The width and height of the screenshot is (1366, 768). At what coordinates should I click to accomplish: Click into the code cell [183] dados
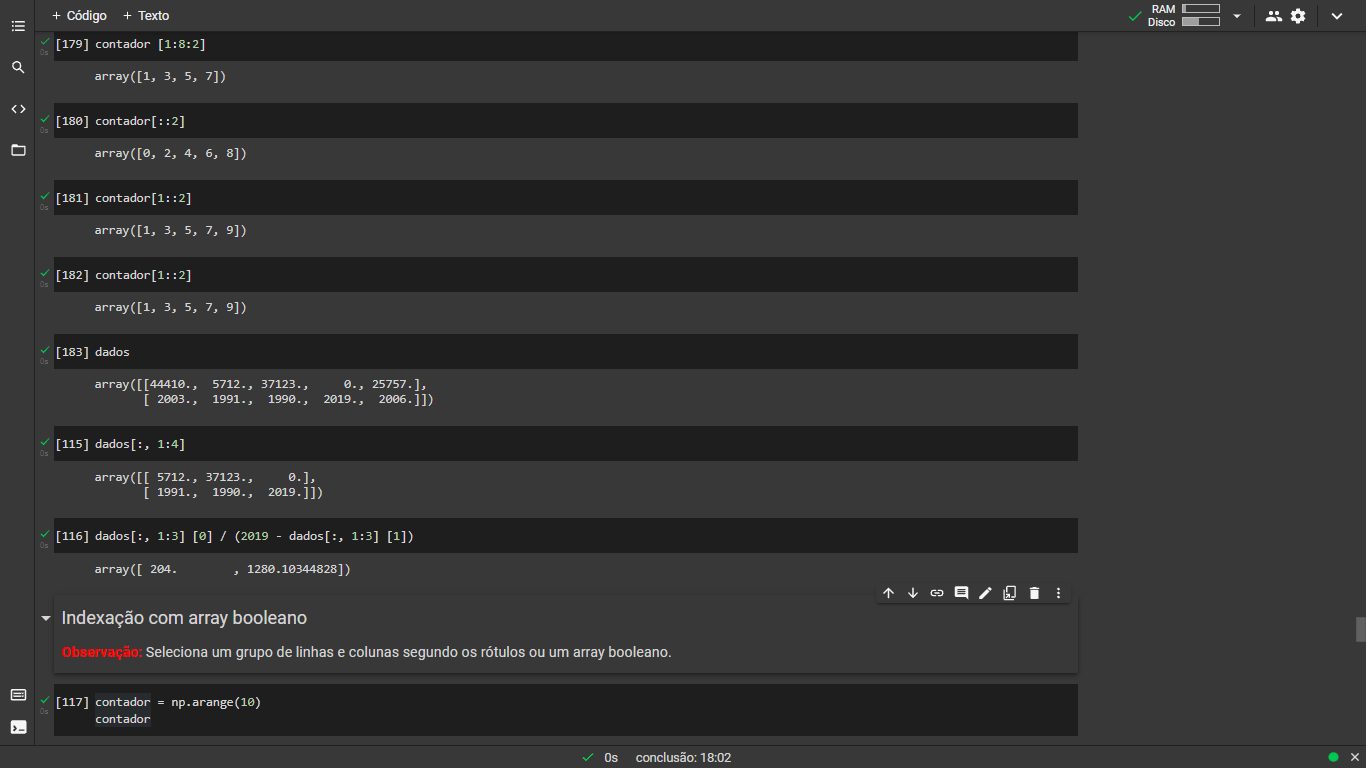[566, 352]
